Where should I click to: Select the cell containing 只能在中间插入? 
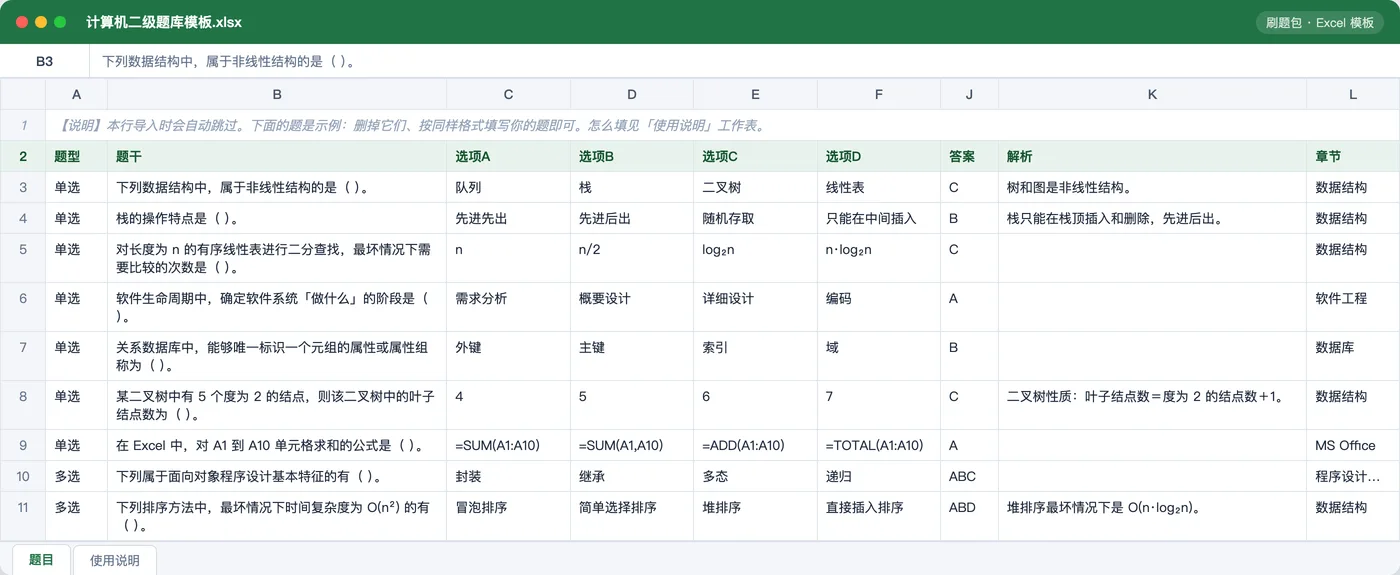point(879,218)
